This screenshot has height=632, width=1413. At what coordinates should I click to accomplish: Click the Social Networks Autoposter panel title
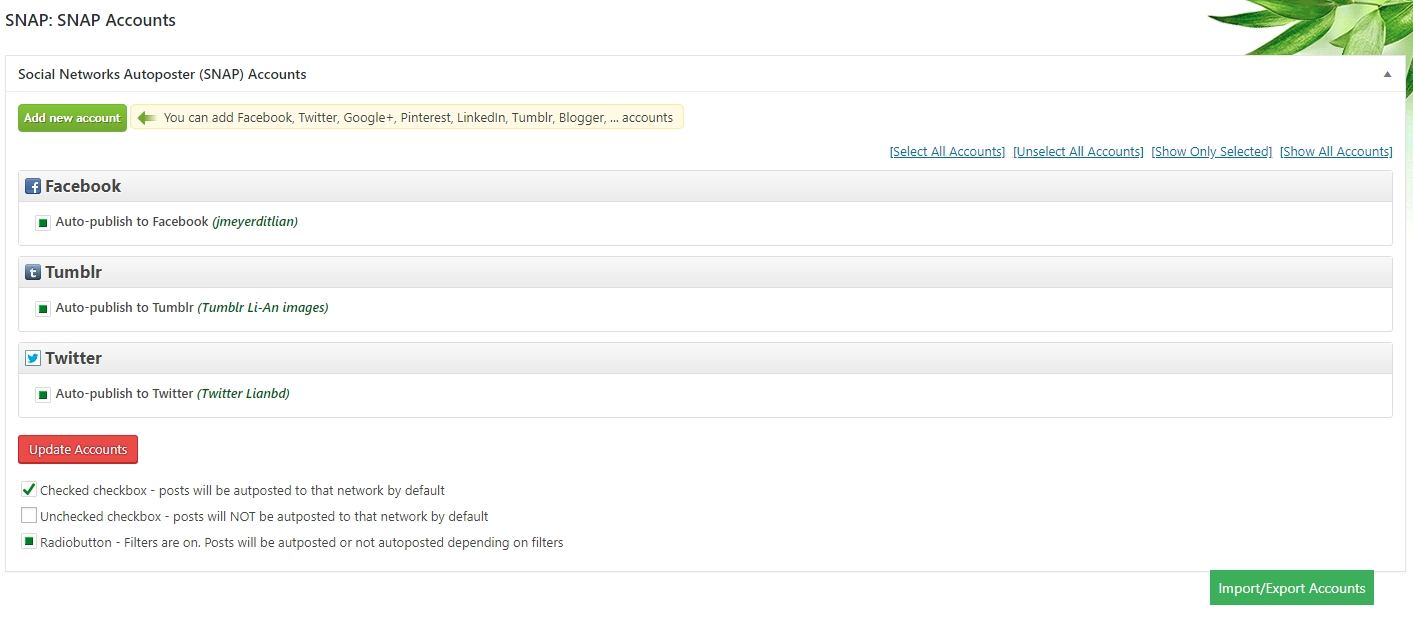162,74
